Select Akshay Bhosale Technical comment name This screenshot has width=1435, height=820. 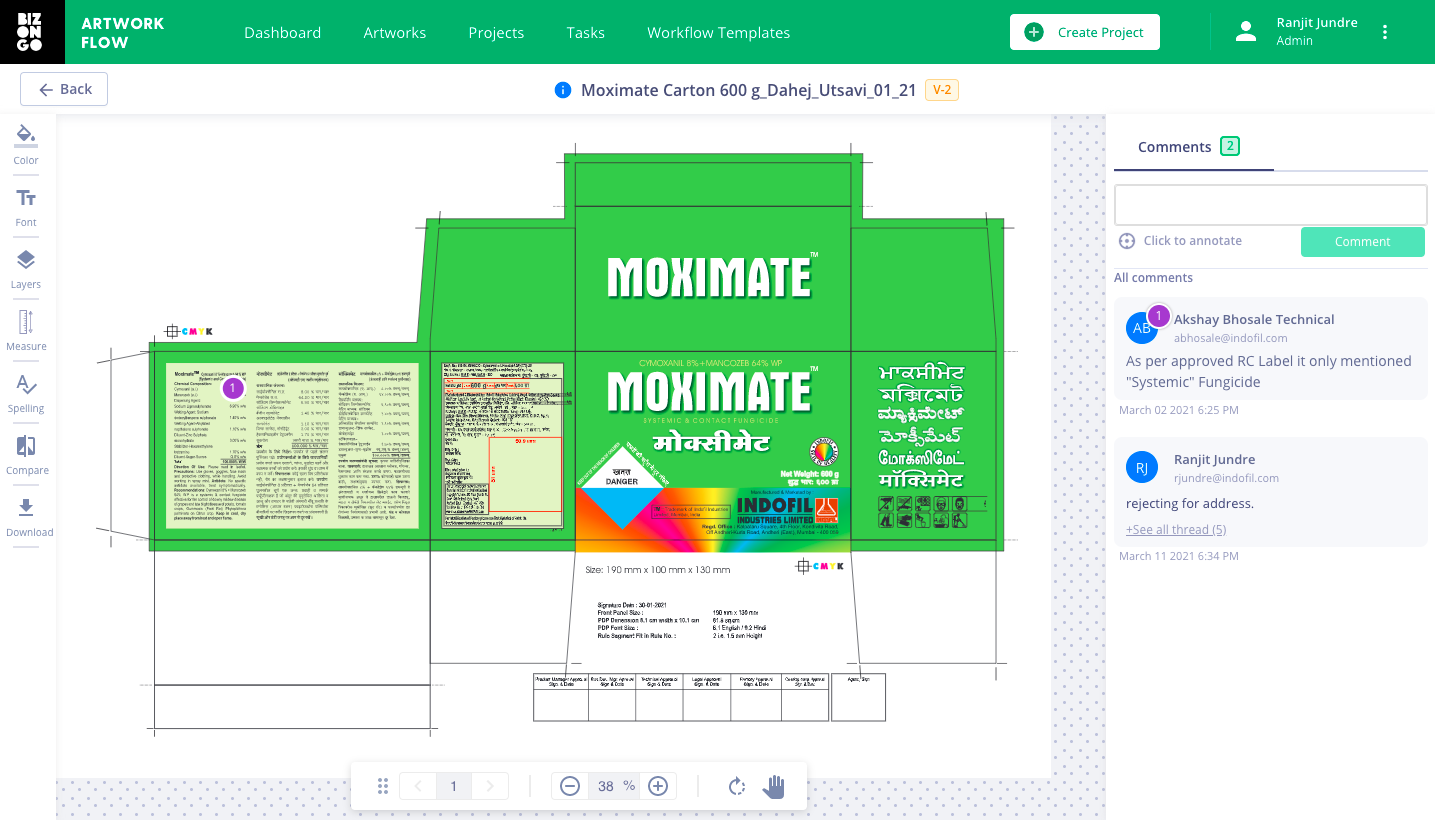click(x=1254, y=320)
